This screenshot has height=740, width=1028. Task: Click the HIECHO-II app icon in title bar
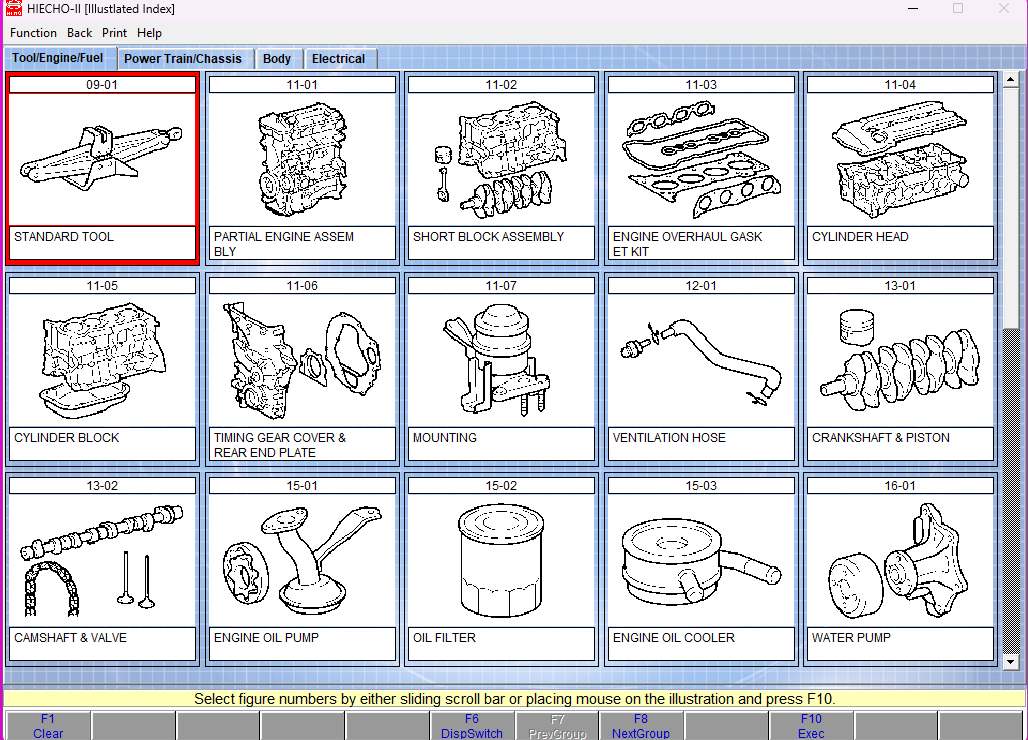click(14, 9)
